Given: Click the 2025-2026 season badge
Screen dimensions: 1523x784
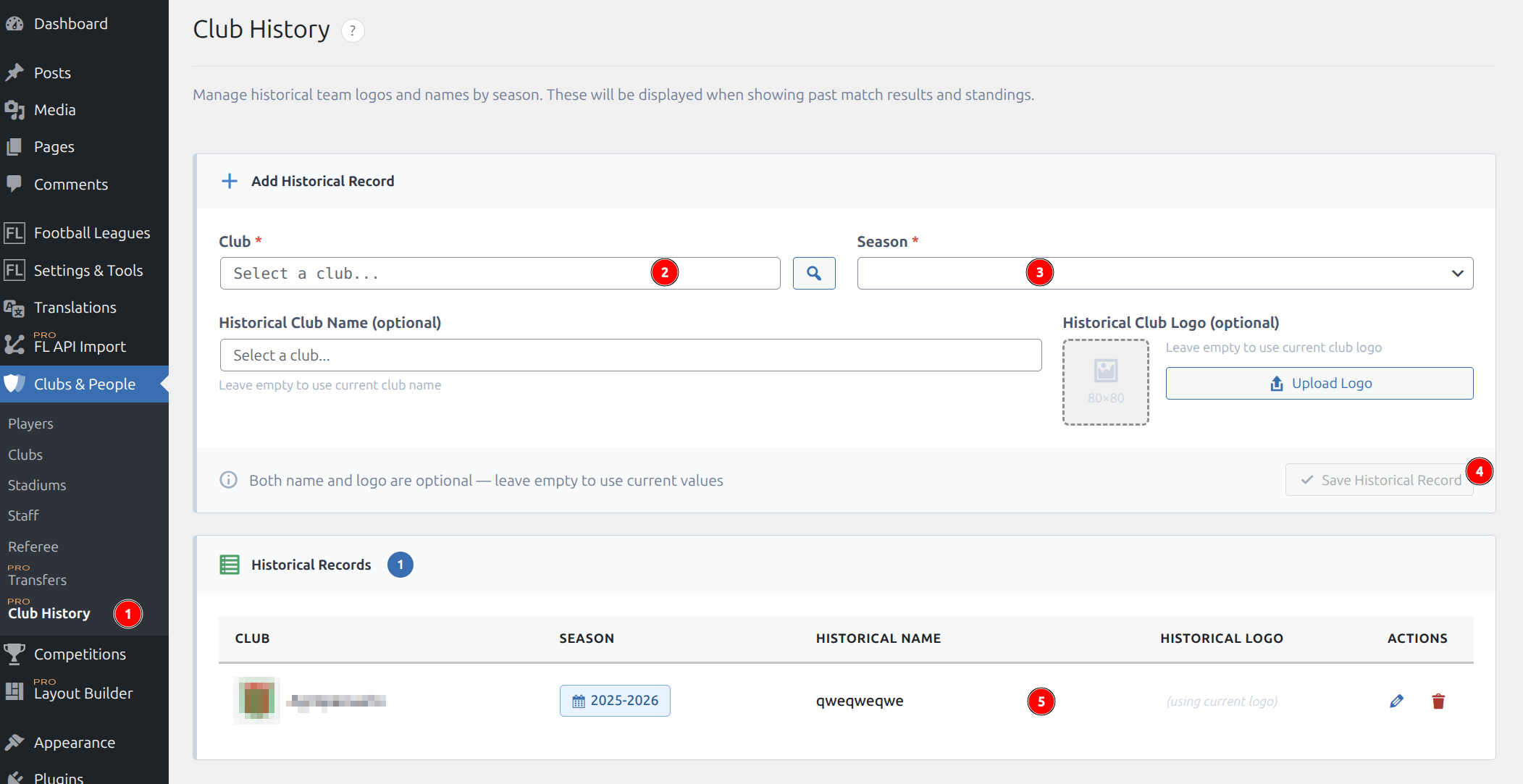Looking at the screenshot, I should click(615, 701).
